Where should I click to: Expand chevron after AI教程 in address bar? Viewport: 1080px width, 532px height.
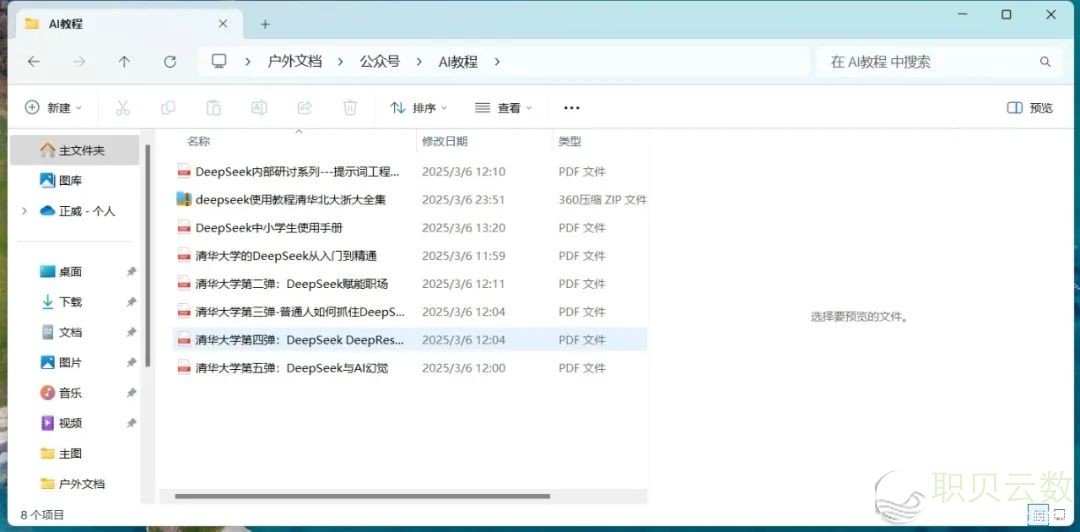497,62
